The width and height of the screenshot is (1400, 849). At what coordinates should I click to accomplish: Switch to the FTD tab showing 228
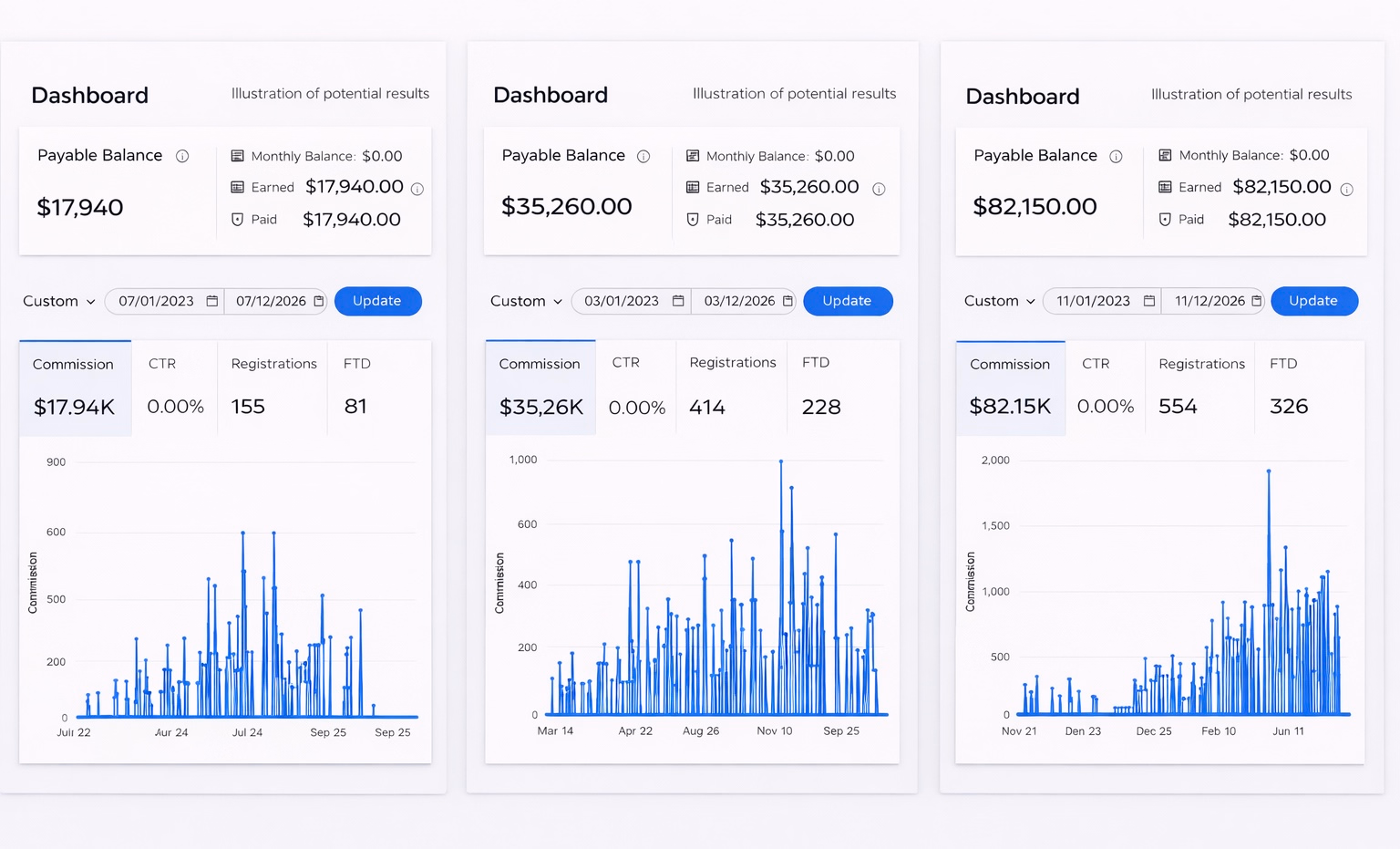[843, 388]
